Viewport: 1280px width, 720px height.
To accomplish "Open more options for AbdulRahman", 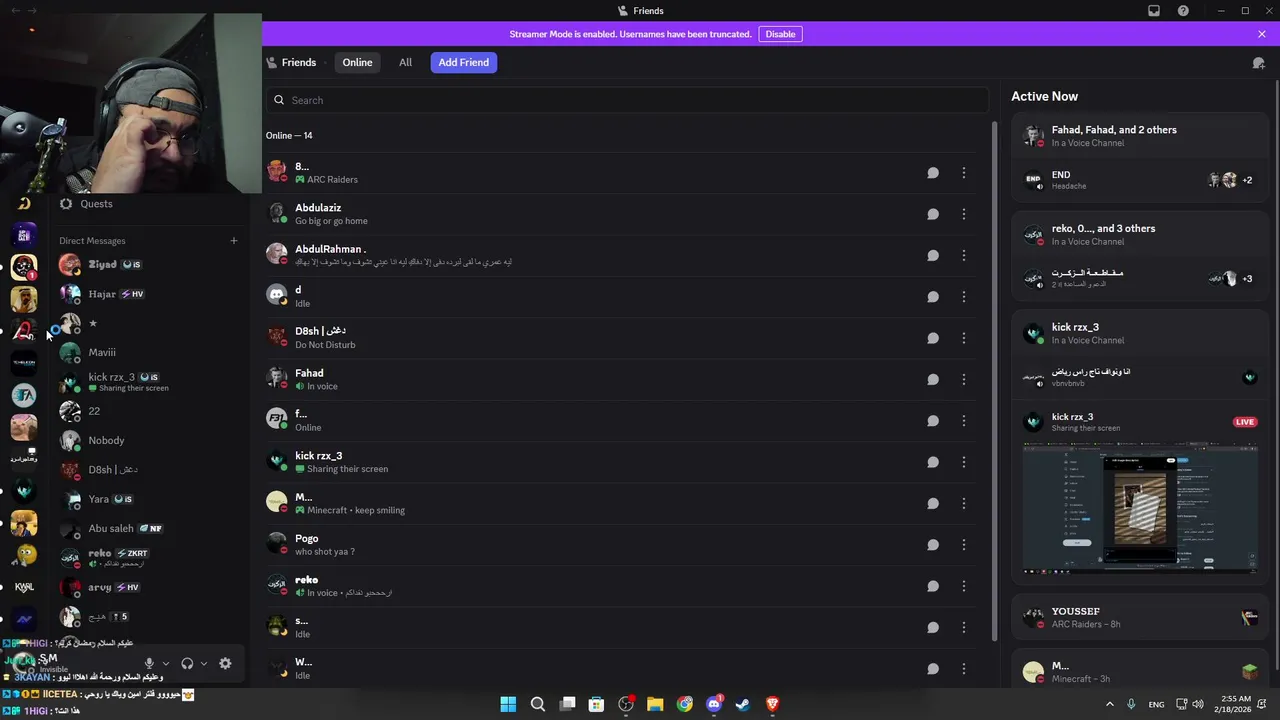I will coord(964,255).
